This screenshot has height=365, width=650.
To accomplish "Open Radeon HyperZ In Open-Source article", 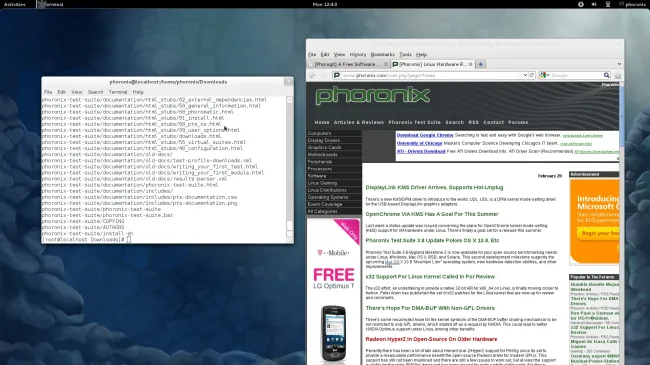I will click(431, 339).
